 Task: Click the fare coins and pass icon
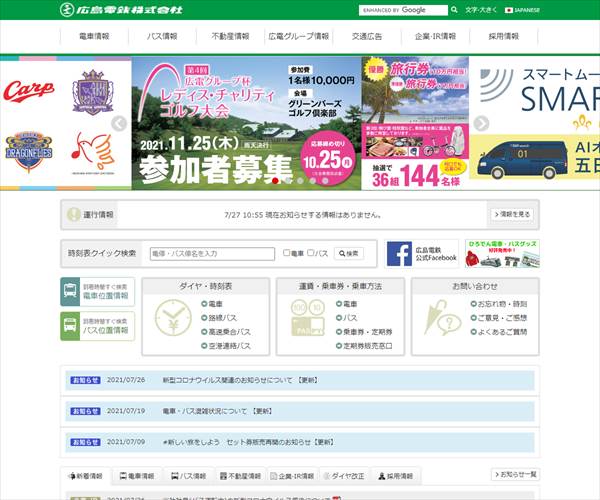pyautogui.click(x=308, y=318)
